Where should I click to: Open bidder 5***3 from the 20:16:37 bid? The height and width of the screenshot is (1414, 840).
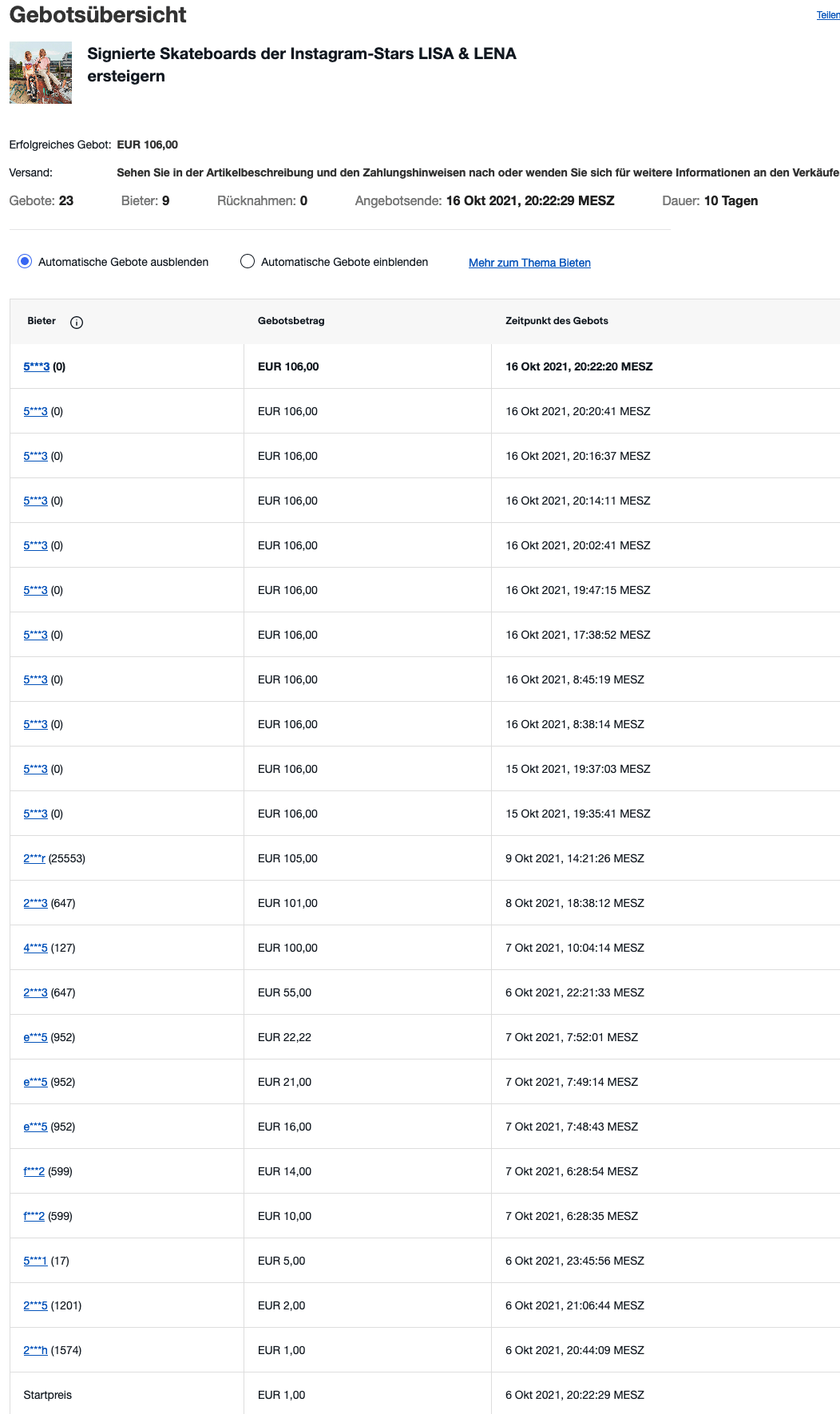(36, 456)
